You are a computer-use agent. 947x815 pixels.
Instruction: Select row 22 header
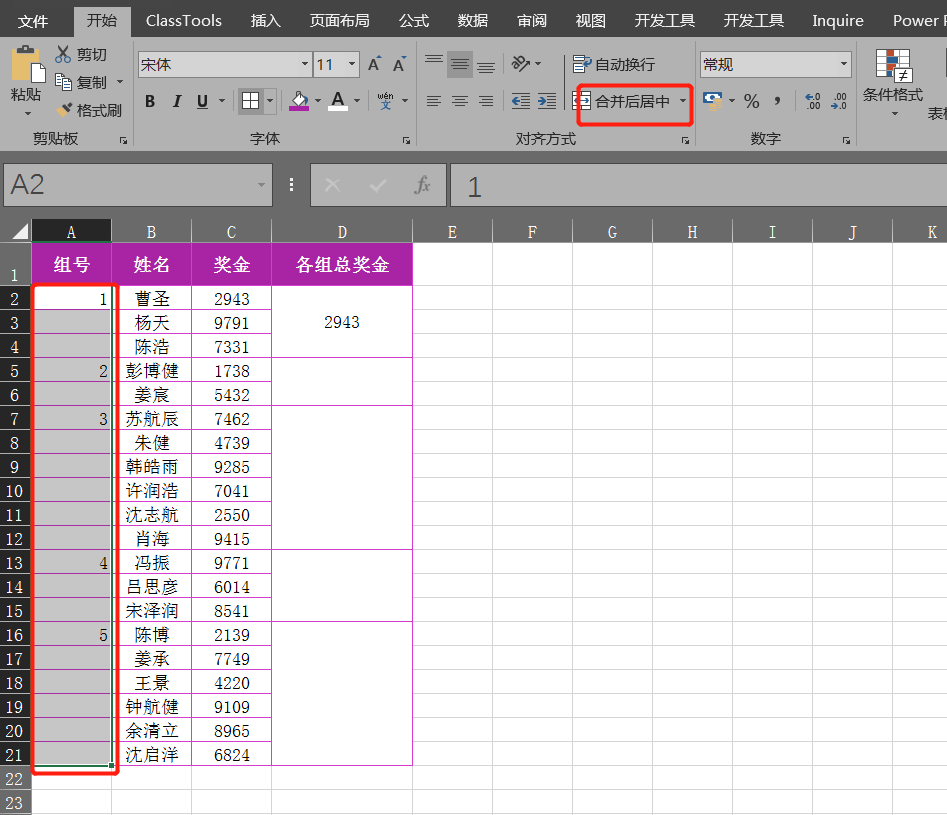(x=15, y=778)
